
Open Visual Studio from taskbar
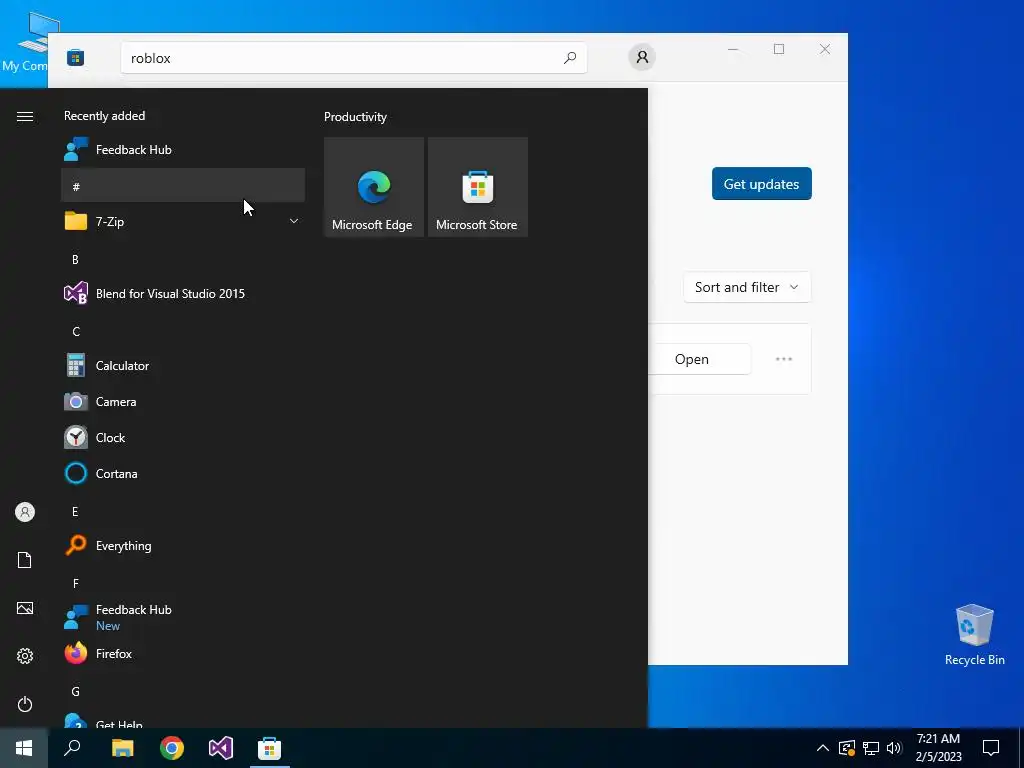(221, 748)
